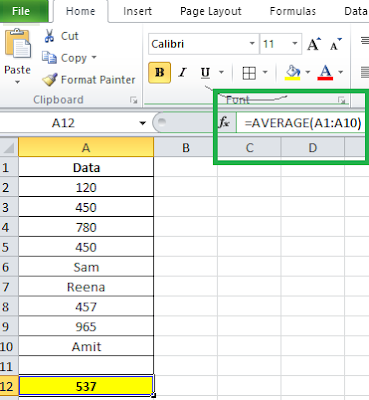Click the cell containing 965

[x=86, y=326]
